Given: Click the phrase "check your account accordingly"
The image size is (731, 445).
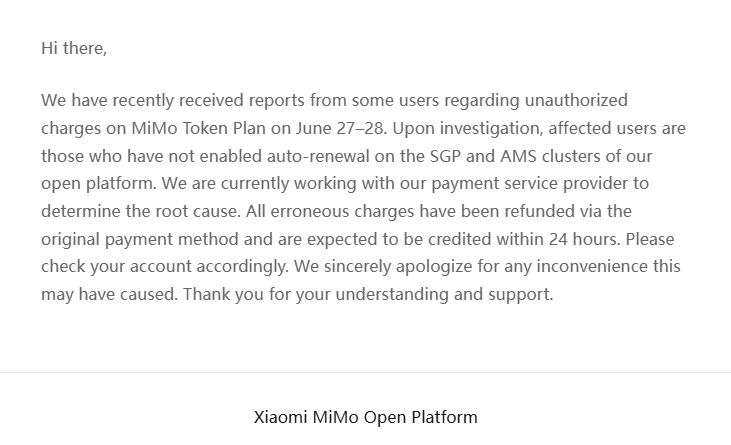Looking at the screenshot, I should coord(165,267).
